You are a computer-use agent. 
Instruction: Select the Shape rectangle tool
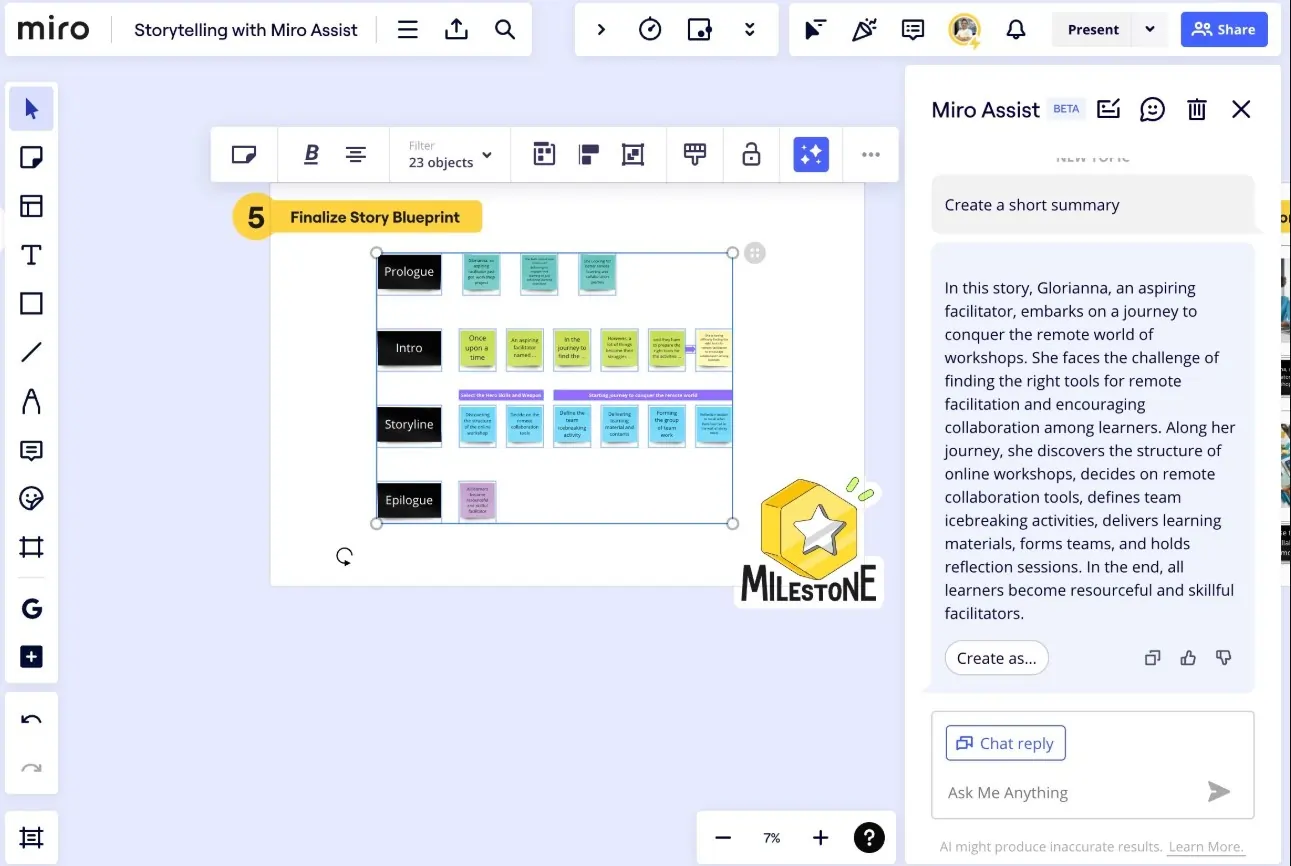31,303
